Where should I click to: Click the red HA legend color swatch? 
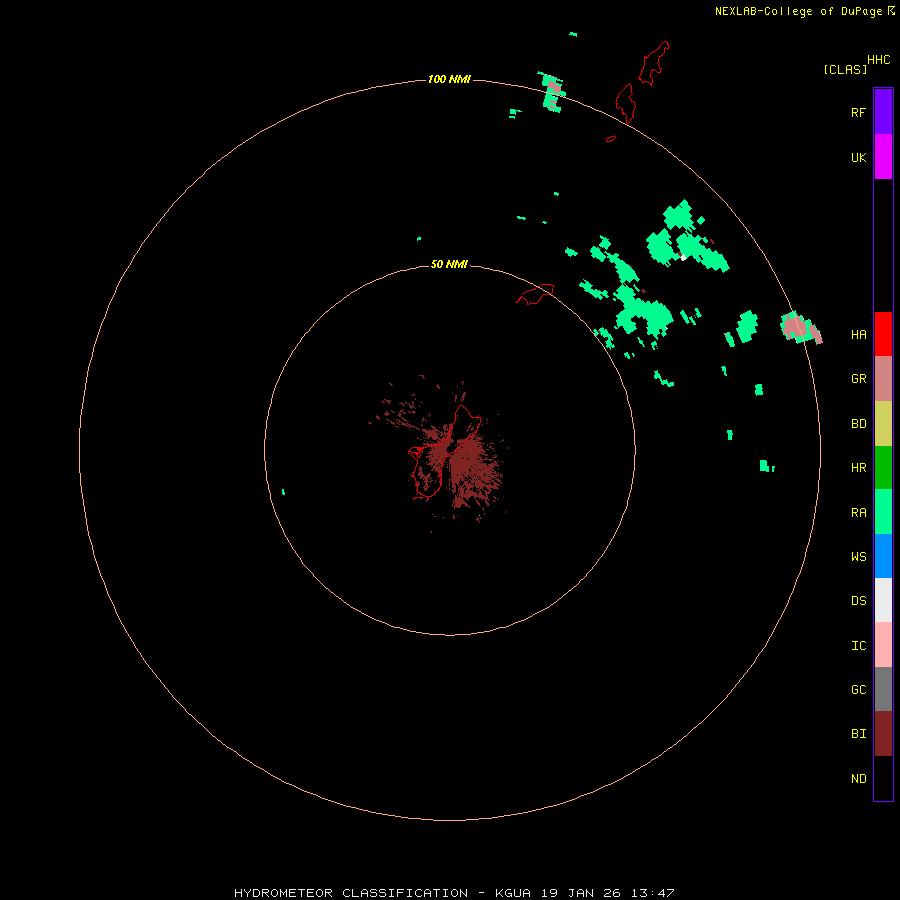[883, 334]
